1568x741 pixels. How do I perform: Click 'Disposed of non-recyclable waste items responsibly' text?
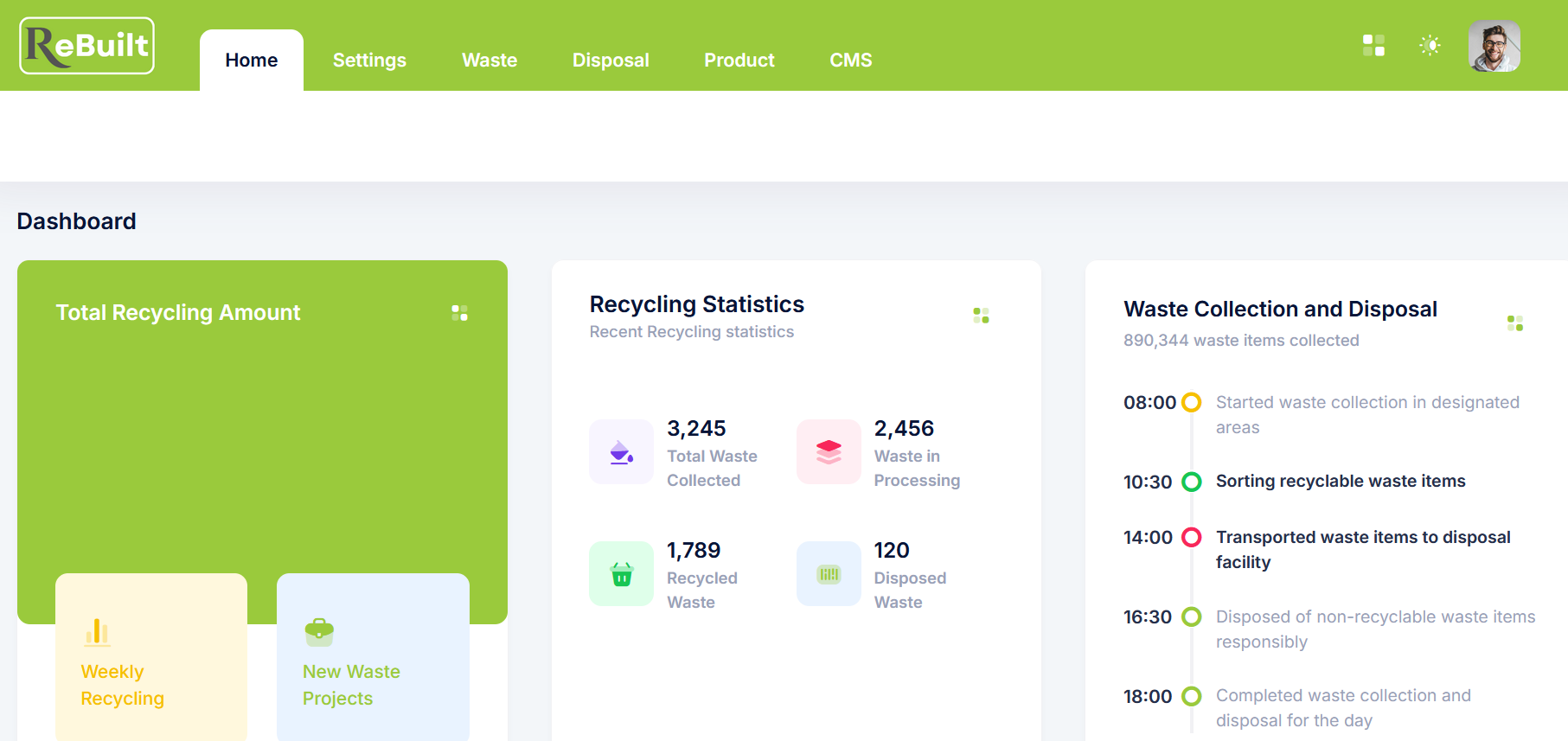tap(1375, 629)
